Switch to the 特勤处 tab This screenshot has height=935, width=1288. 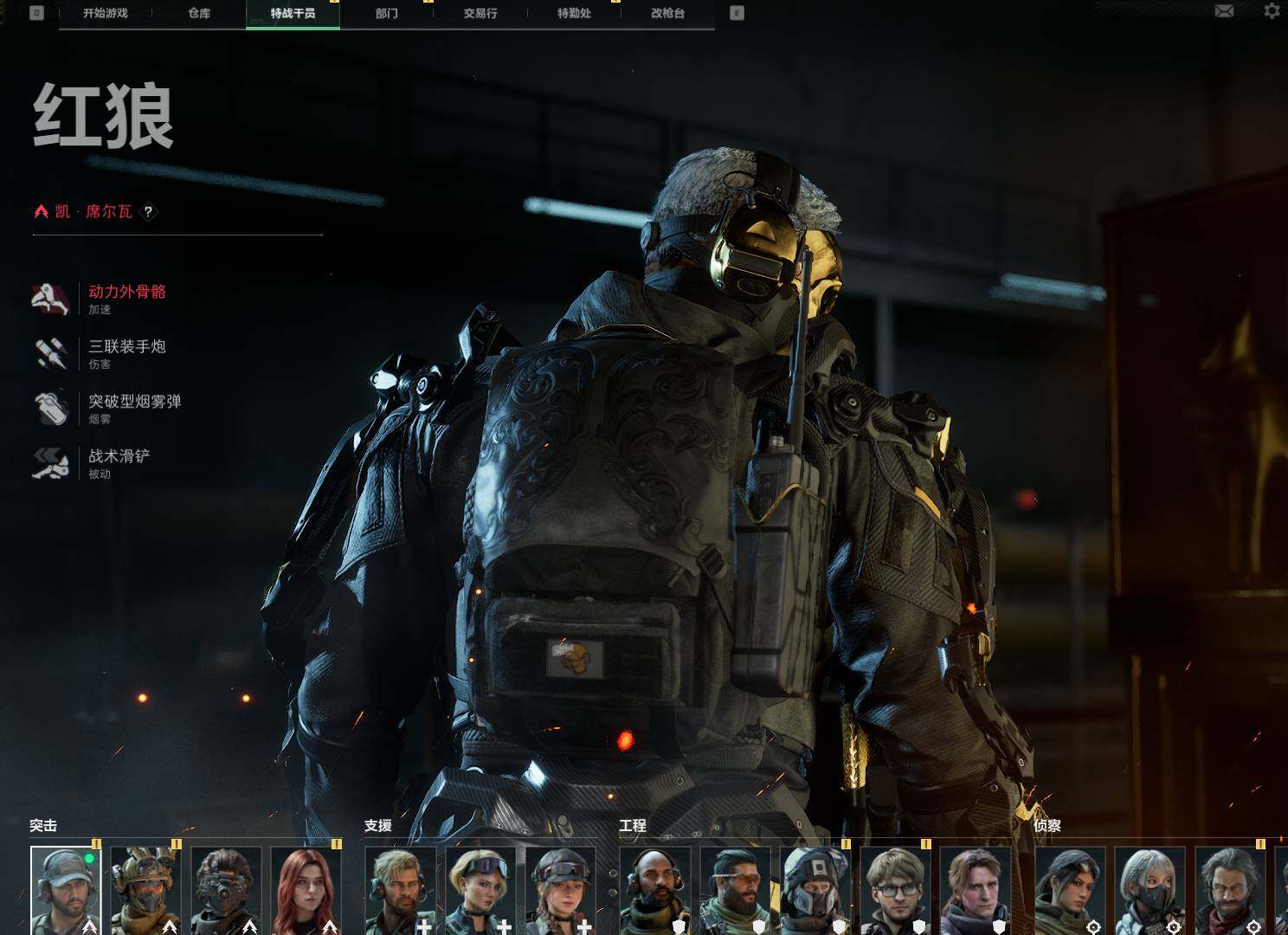[574, 14]
